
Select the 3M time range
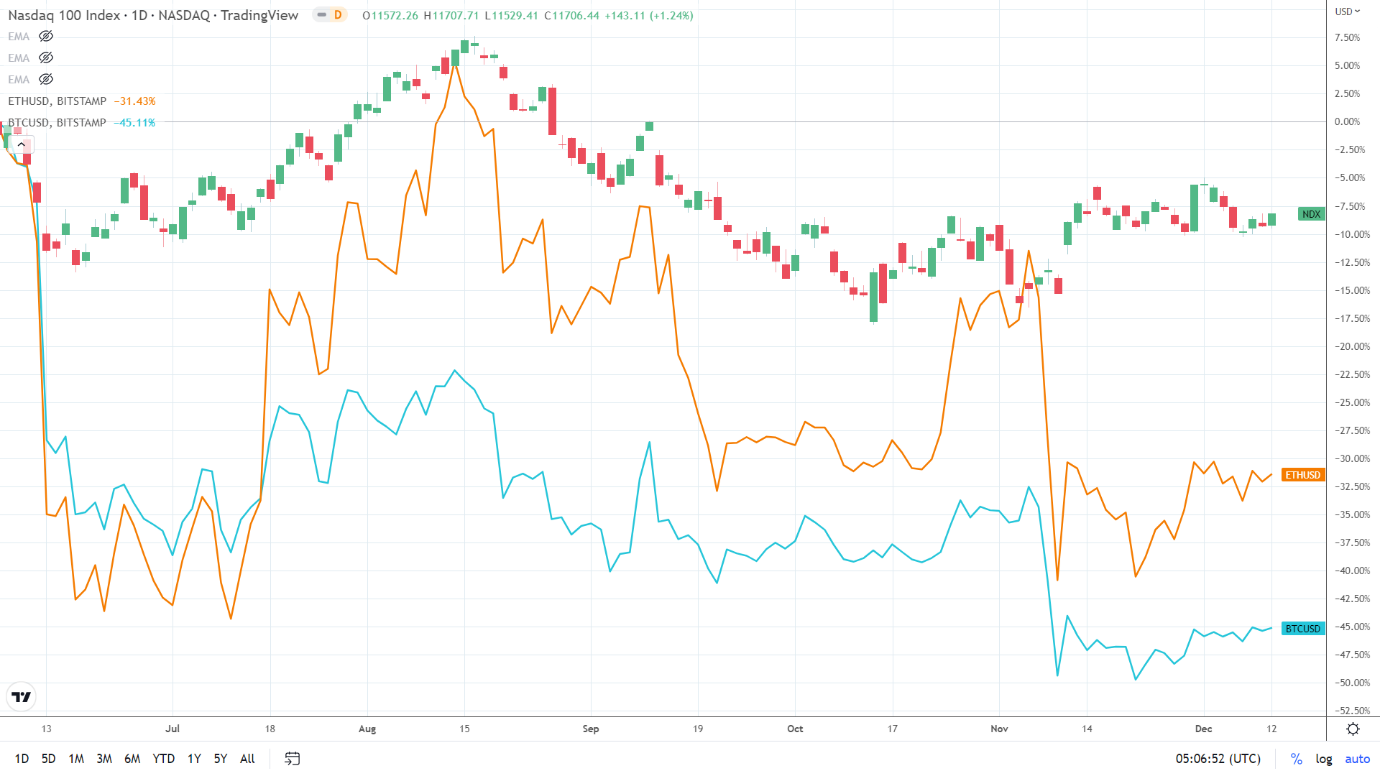[x=104, y=759]
